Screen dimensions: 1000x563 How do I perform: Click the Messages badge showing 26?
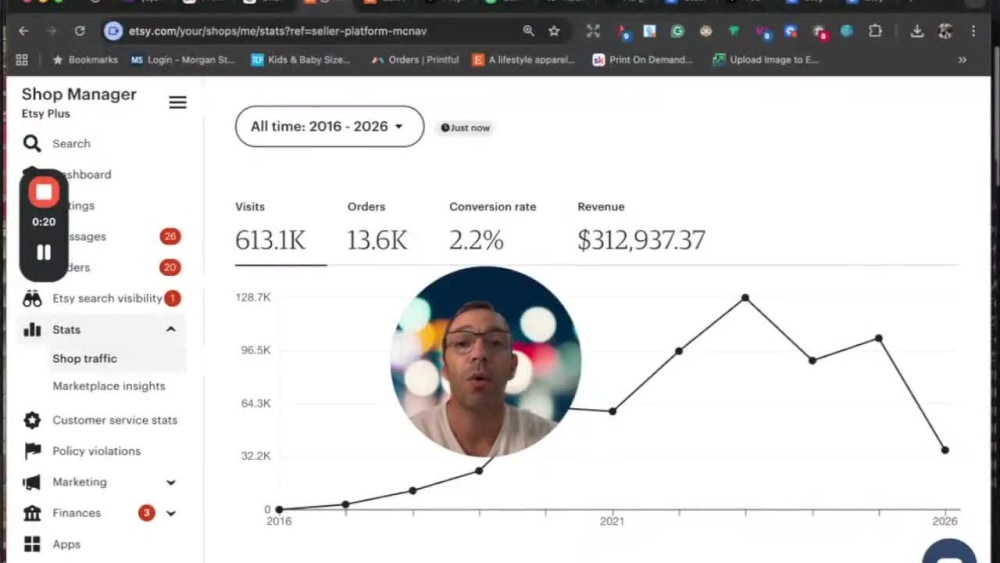click(170, 237)
